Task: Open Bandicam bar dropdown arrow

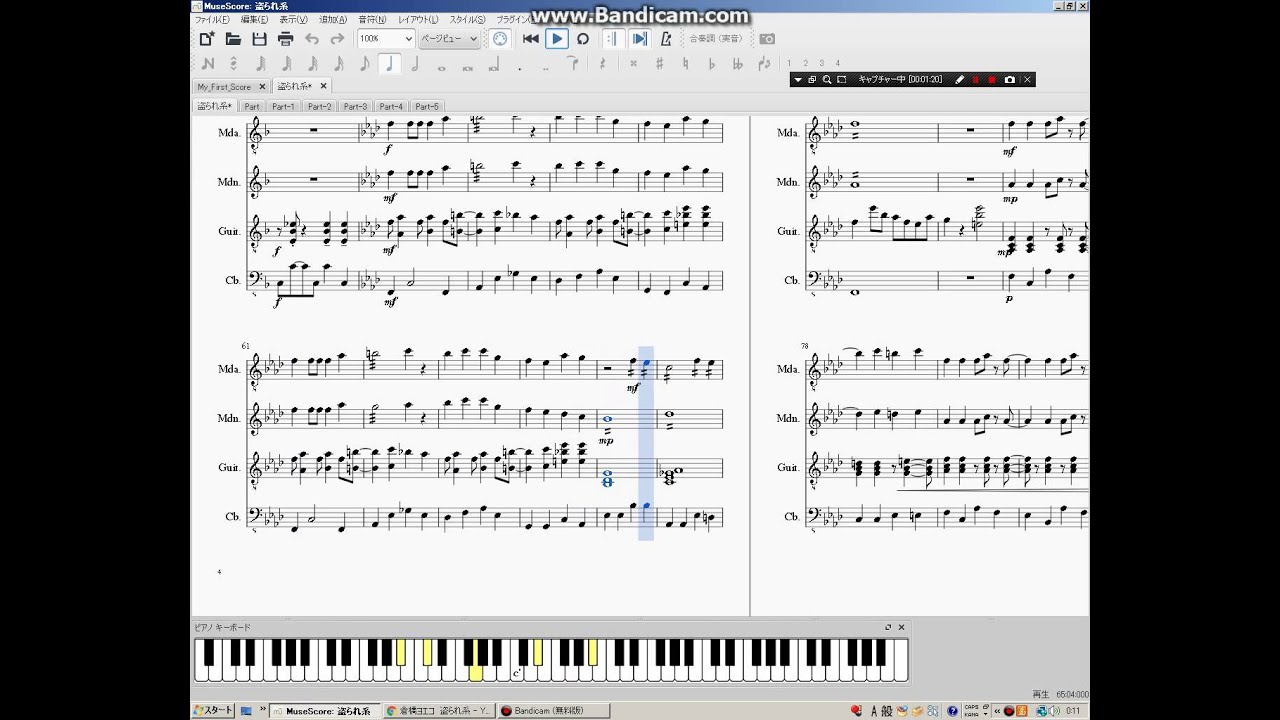Action: (x=798, y=79)
